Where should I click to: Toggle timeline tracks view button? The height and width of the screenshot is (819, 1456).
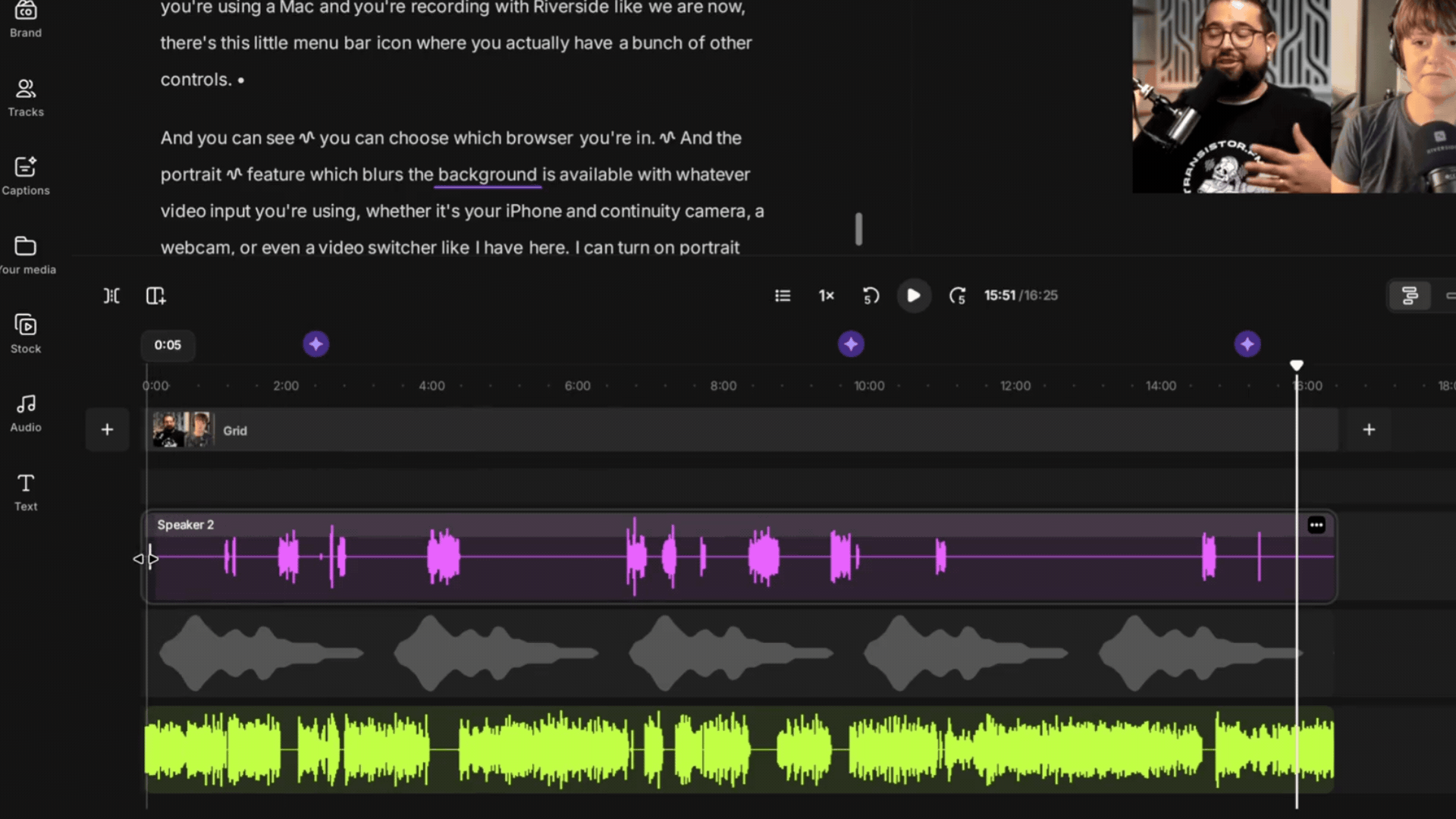click(1410, 296)
